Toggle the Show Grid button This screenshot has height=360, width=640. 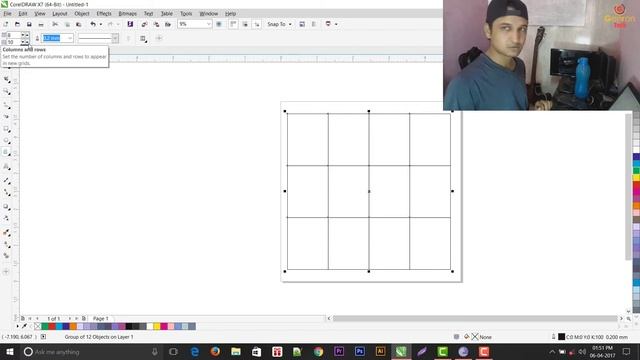point(245,24)
